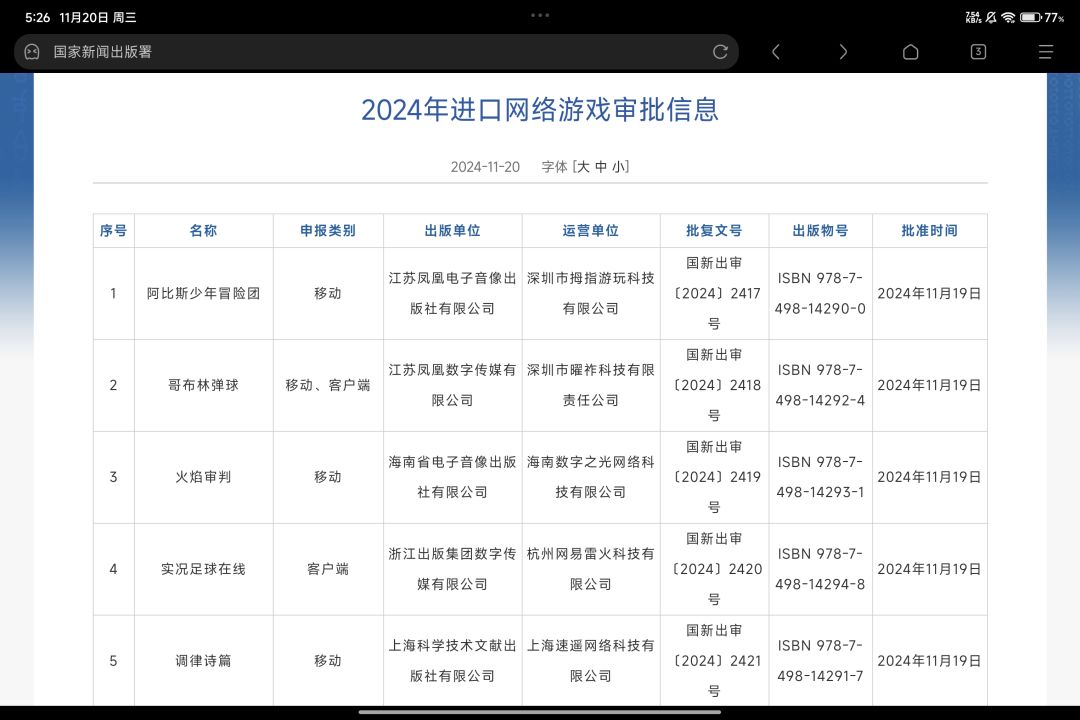This screenshot has width=1080, height=720.
Task: Click operator 上海速遥网络科技有限公司
Action: pyautogui.click(x=590, y=661)
